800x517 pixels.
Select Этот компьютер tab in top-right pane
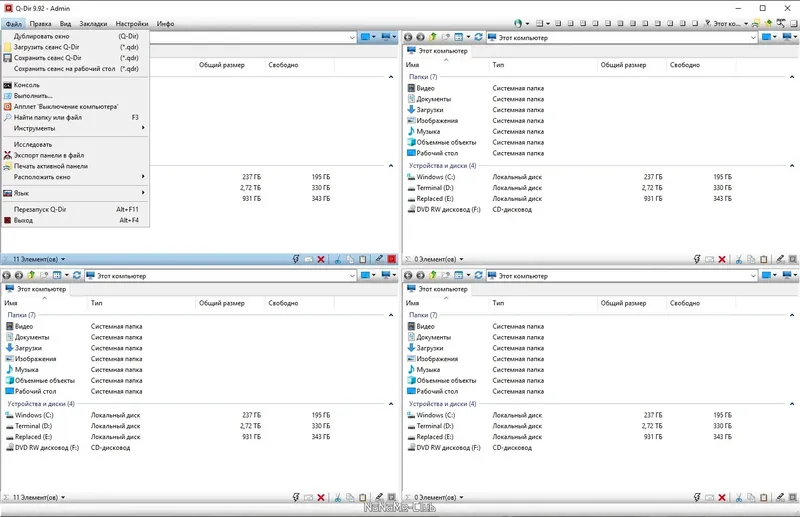point(437,51)
